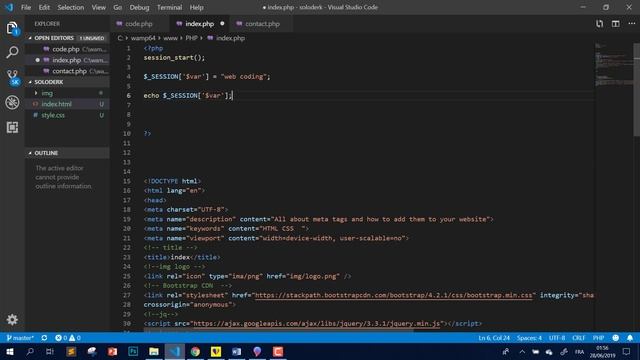Open the Edit menu
The width and height of the screenshot is (640, 360).
coord(44,7)
